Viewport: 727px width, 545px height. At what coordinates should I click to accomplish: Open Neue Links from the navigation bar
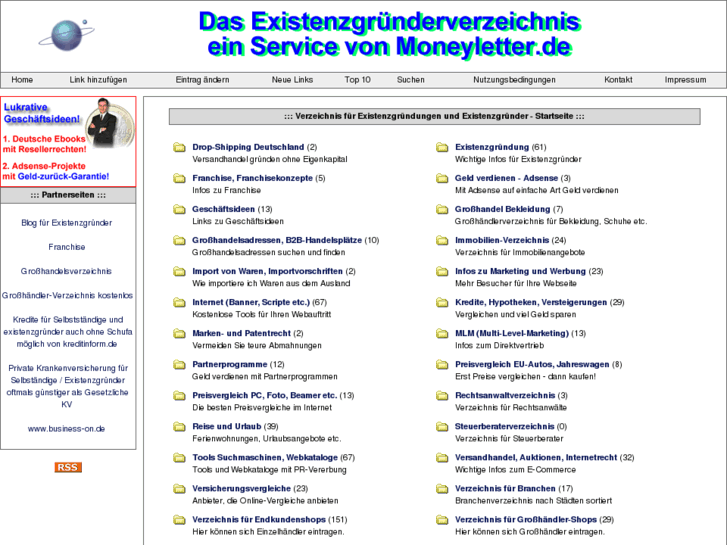pos(293,80)
